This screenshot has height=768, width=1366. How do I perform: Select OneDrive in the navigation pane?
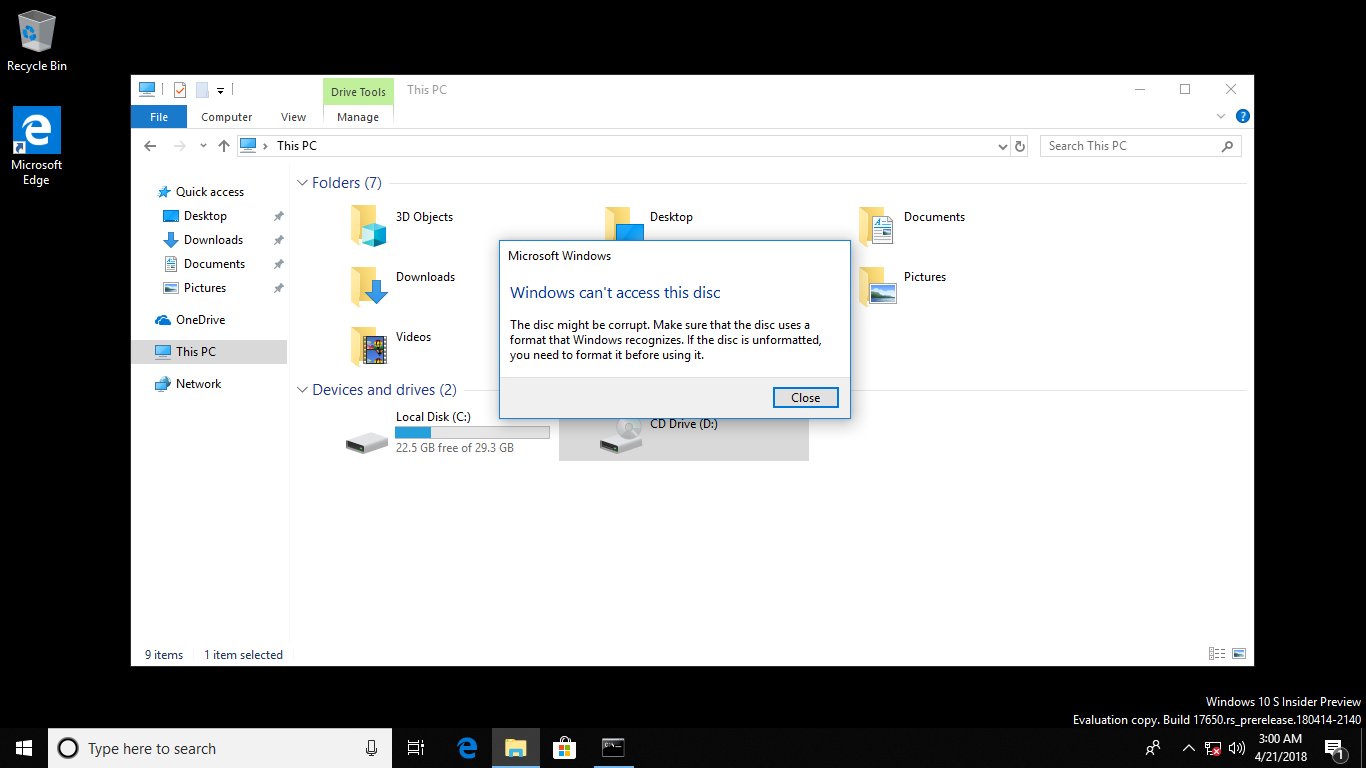coord(200,320)
